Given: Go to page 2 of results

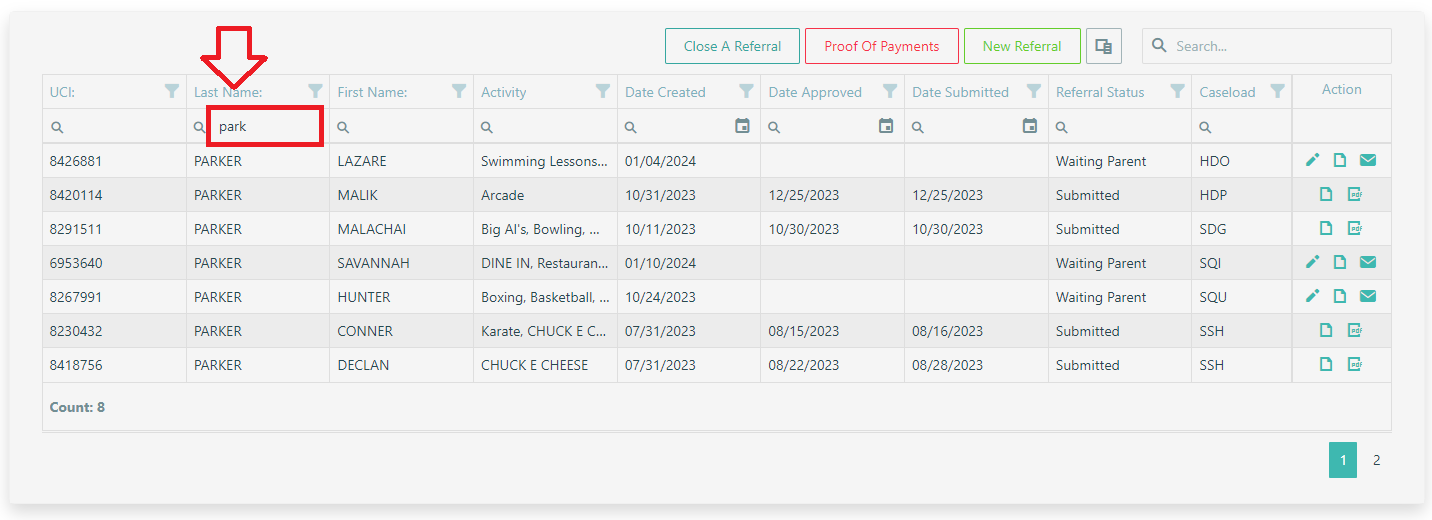Looking at the screenshot, I should (1376, 460).
